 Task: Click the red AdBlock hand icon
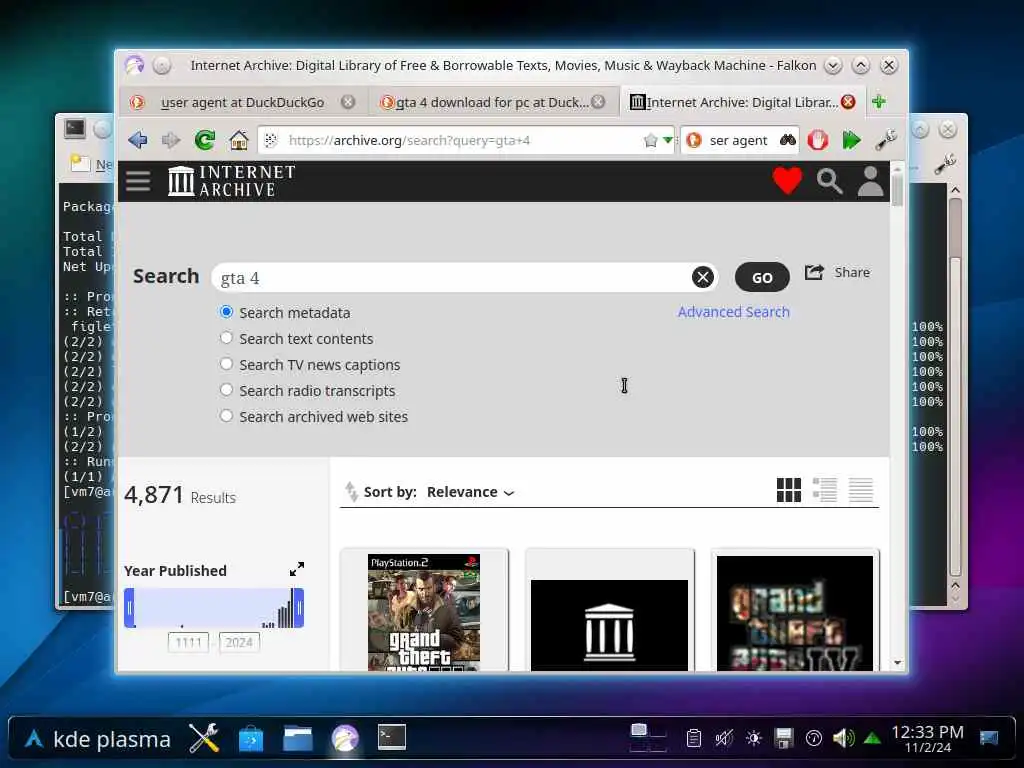(818, 140)
